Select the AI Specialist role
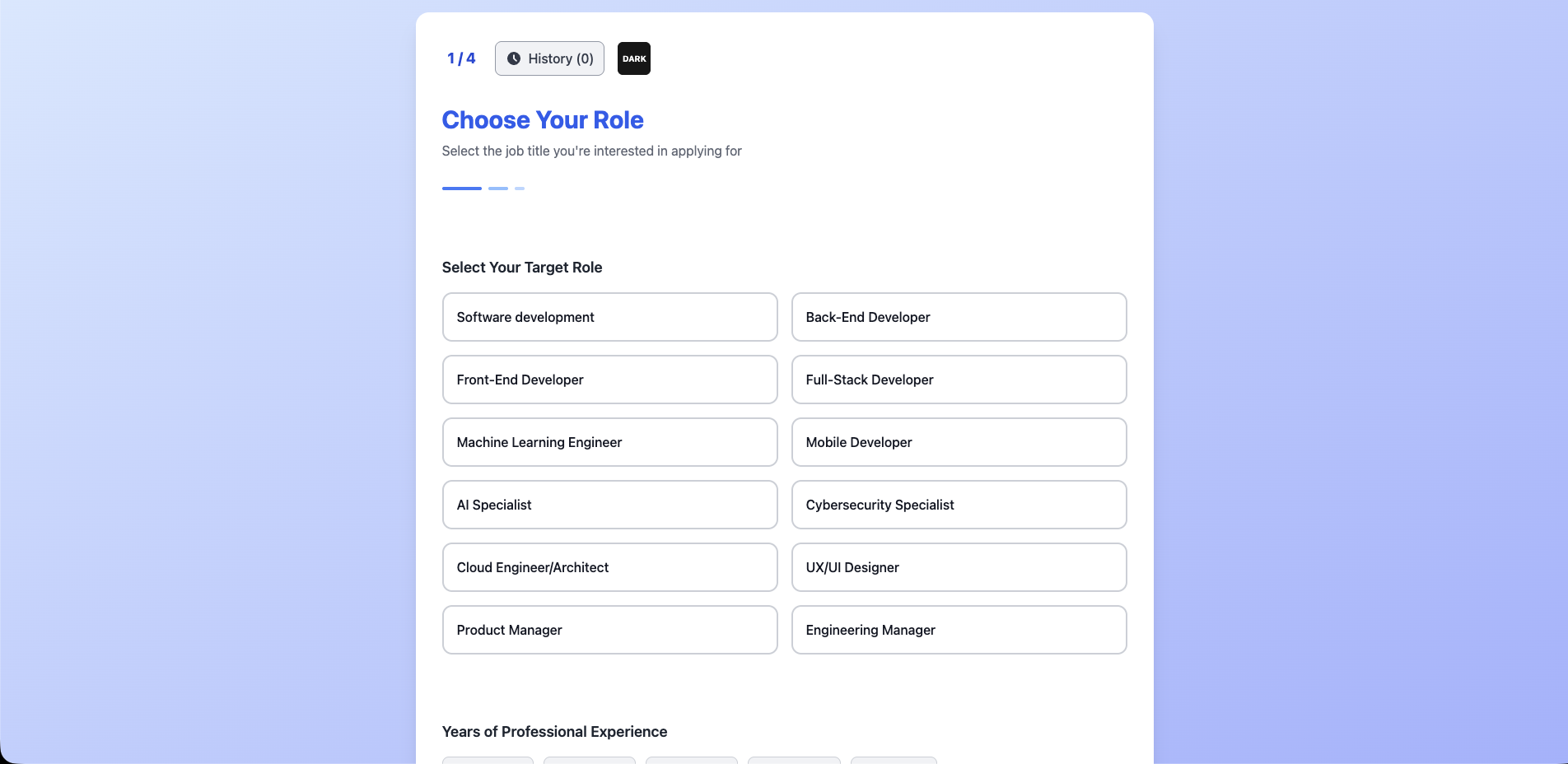The height and width of the screenshot is (764, 1568). pos(609,505)
